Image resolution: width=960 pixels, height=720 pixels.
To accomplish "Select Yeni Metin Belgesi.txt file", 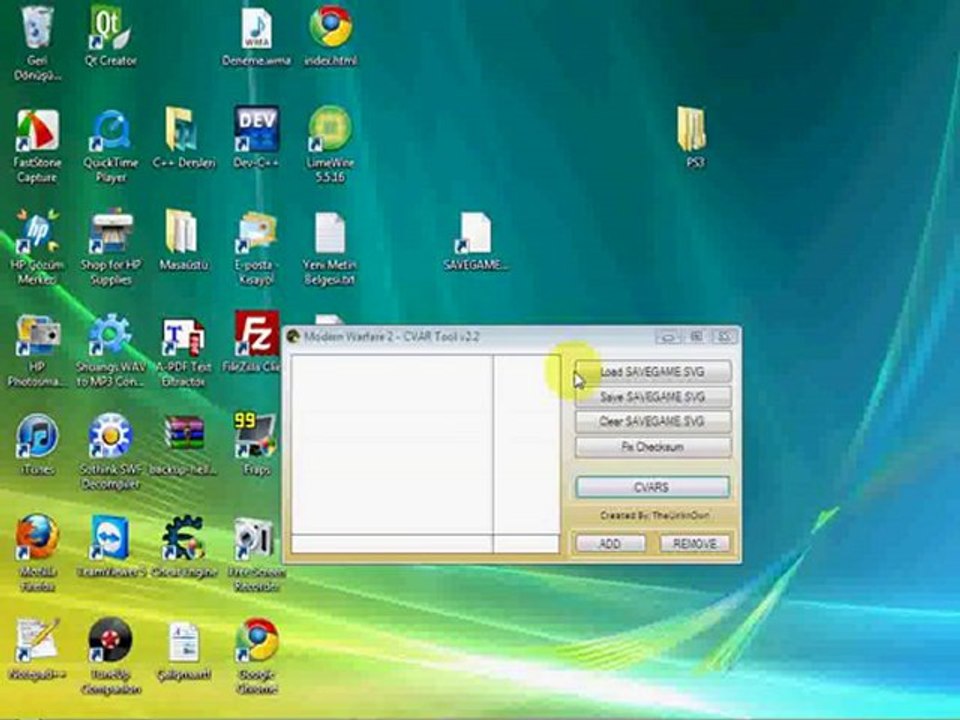I will click(x=329, y=247).
